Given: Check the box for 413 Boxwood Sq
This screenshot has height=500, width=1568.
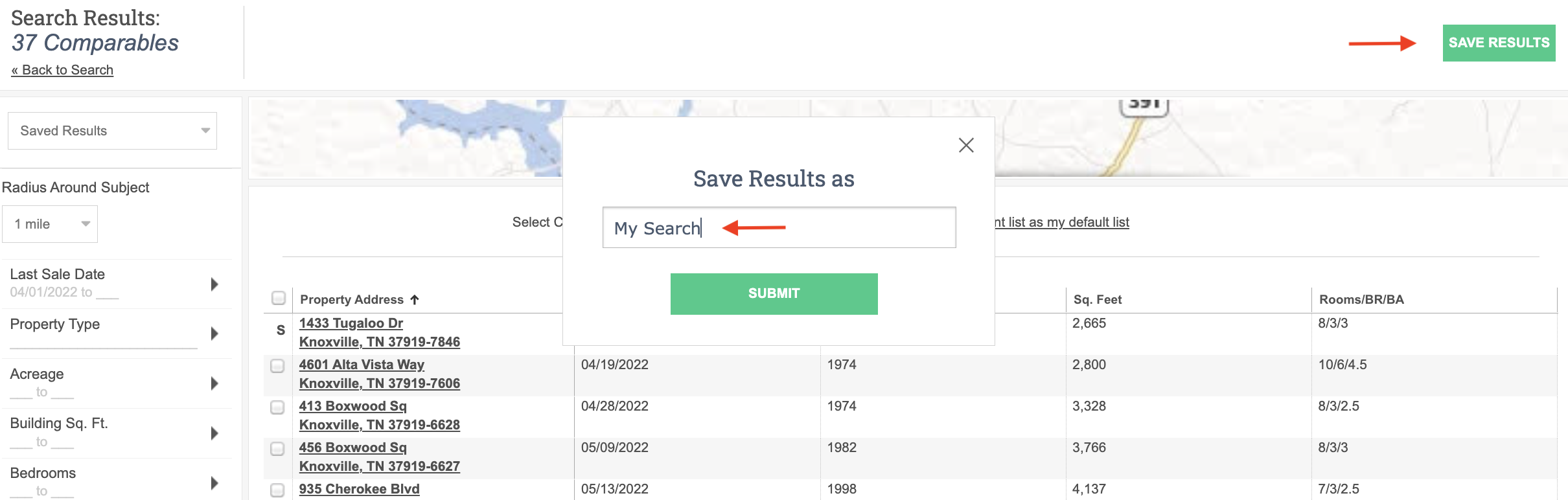Looking at the screenshot, I should (277, 407).
